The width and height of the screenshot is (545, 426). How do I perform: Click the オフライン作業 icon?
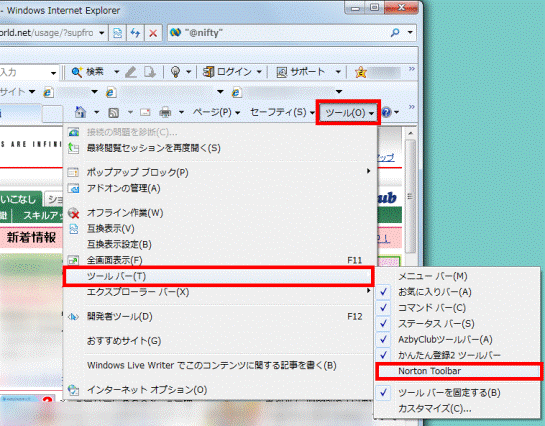pyautogui.click(x=73, y=213)
